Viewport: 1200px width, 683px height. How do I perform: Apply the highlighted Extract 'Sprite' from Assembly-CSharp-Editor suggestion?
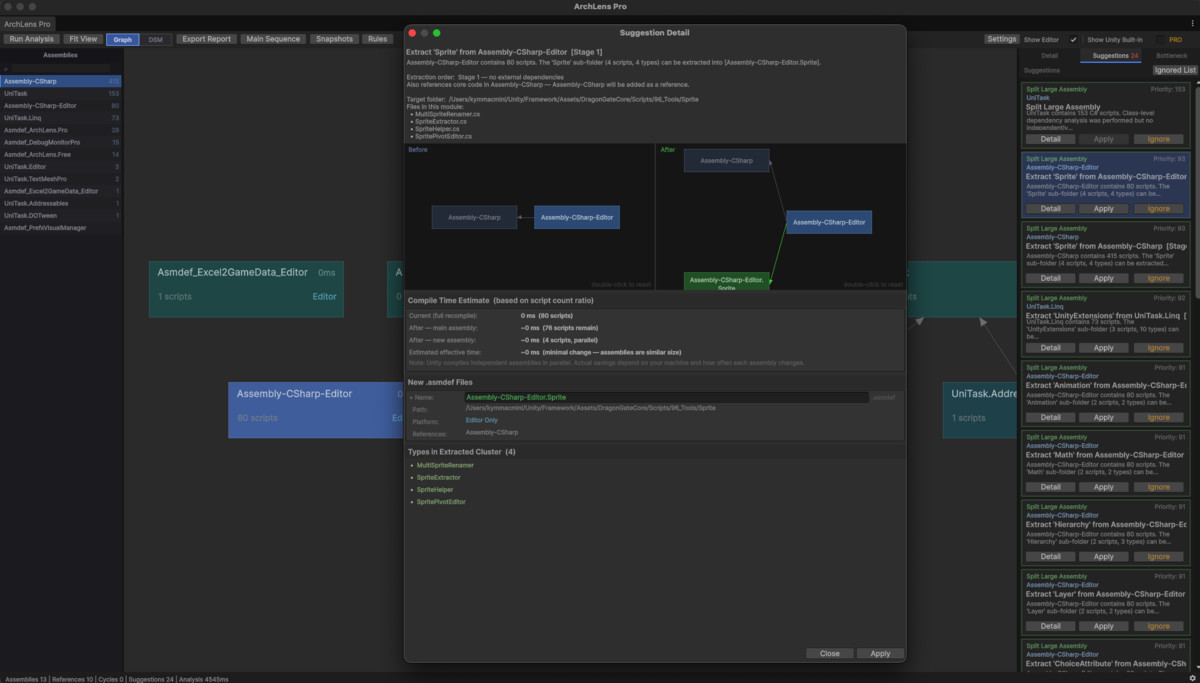click(x=1104, y=209)
